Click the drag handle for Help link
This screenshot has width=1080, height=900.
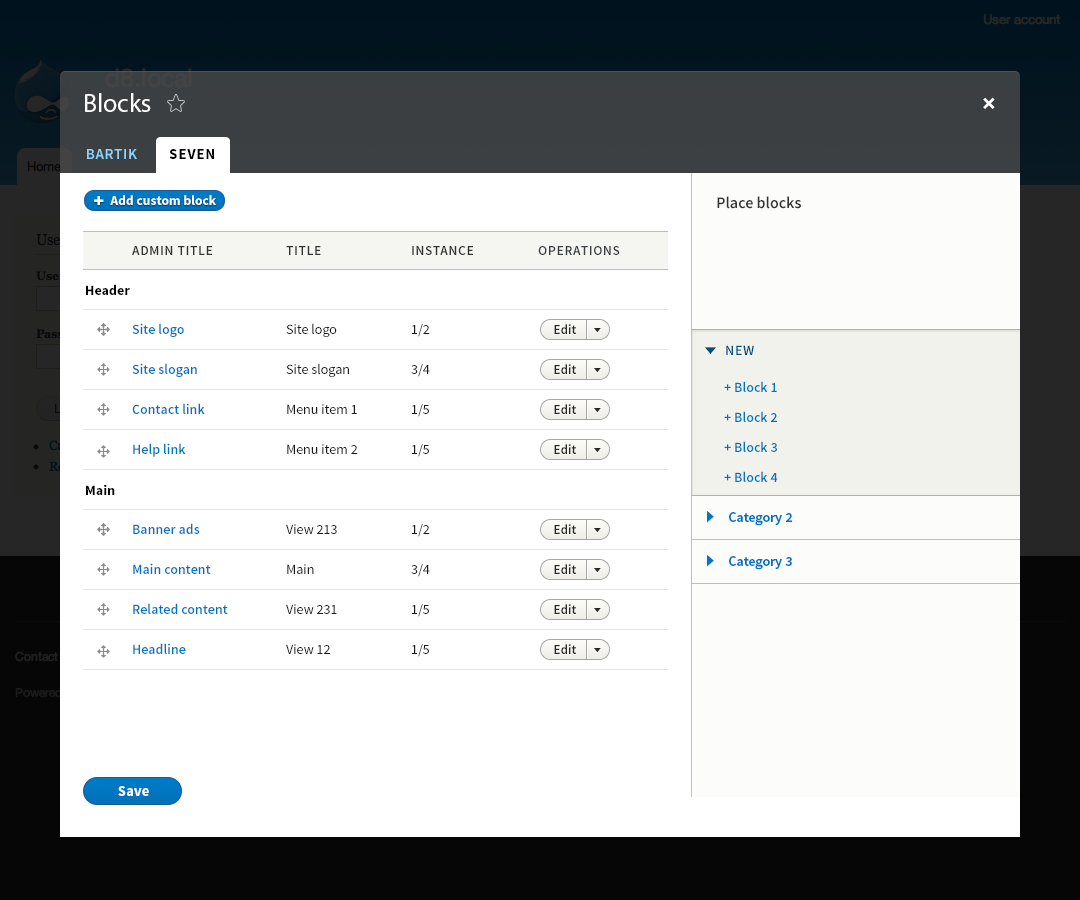click(103, 451)
